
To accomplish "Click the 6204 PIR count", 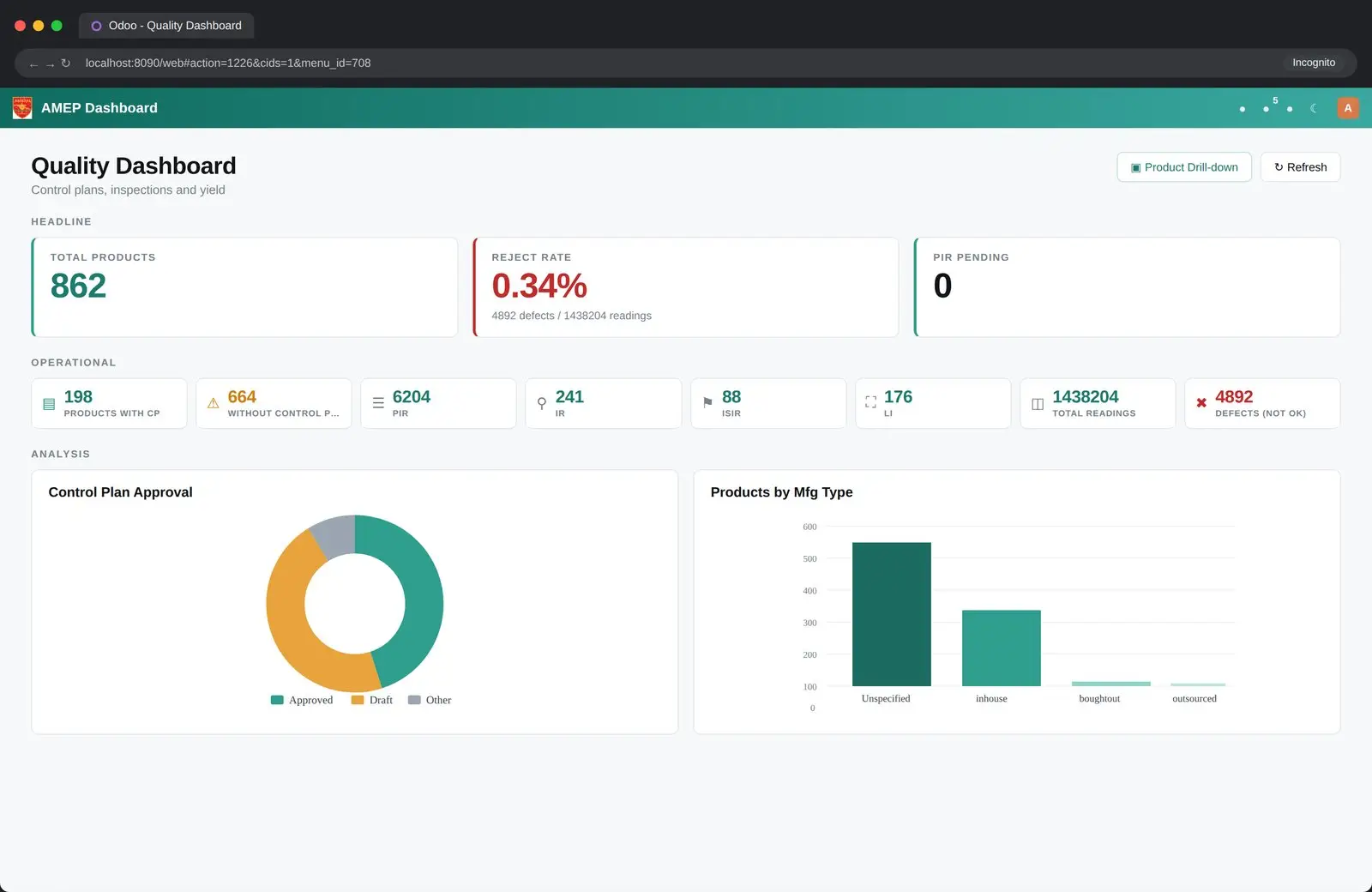I will [x=412, y=396].
